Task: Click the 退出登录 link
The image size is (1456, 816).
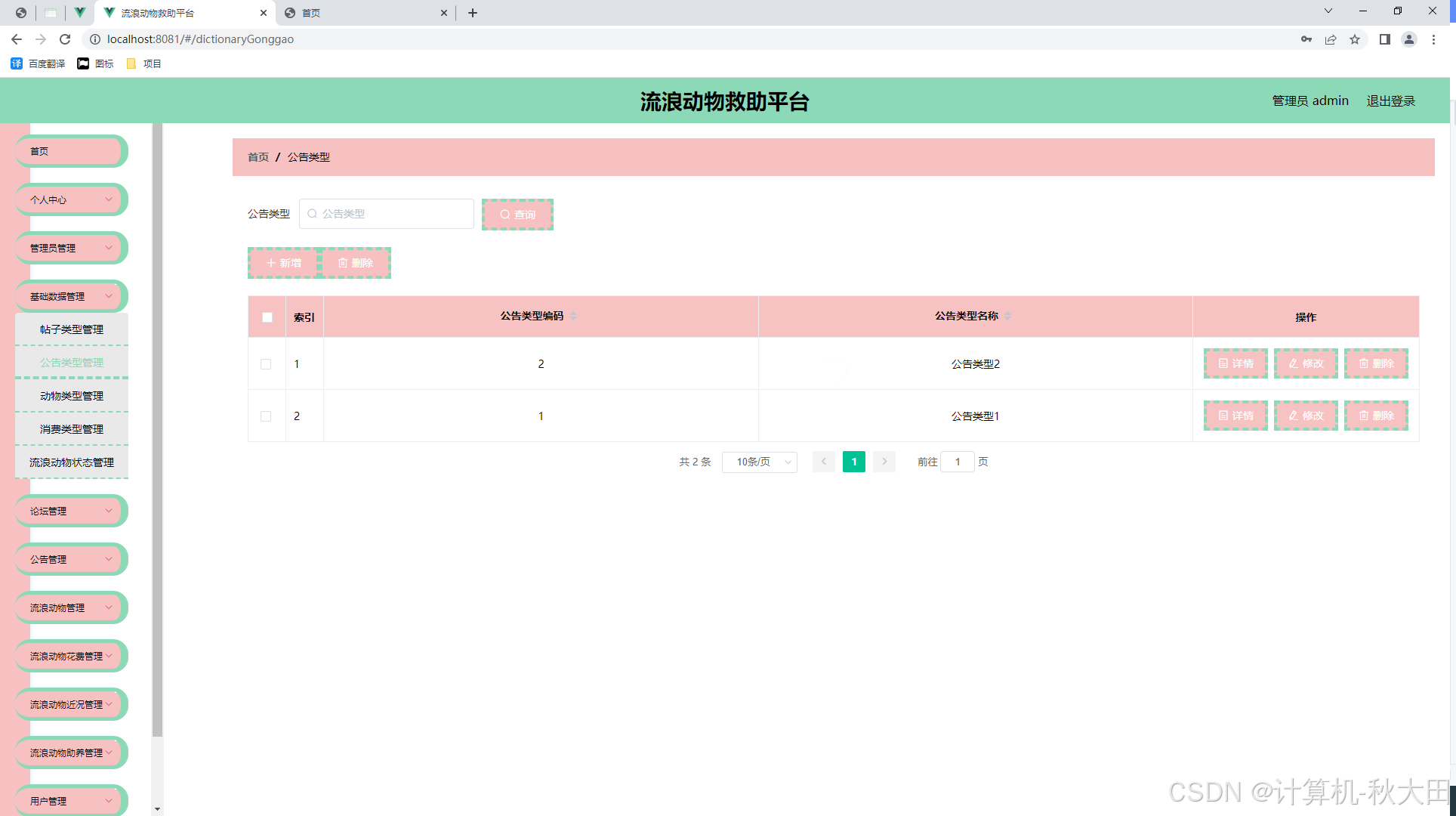Action: click(x=1390, y=100)
